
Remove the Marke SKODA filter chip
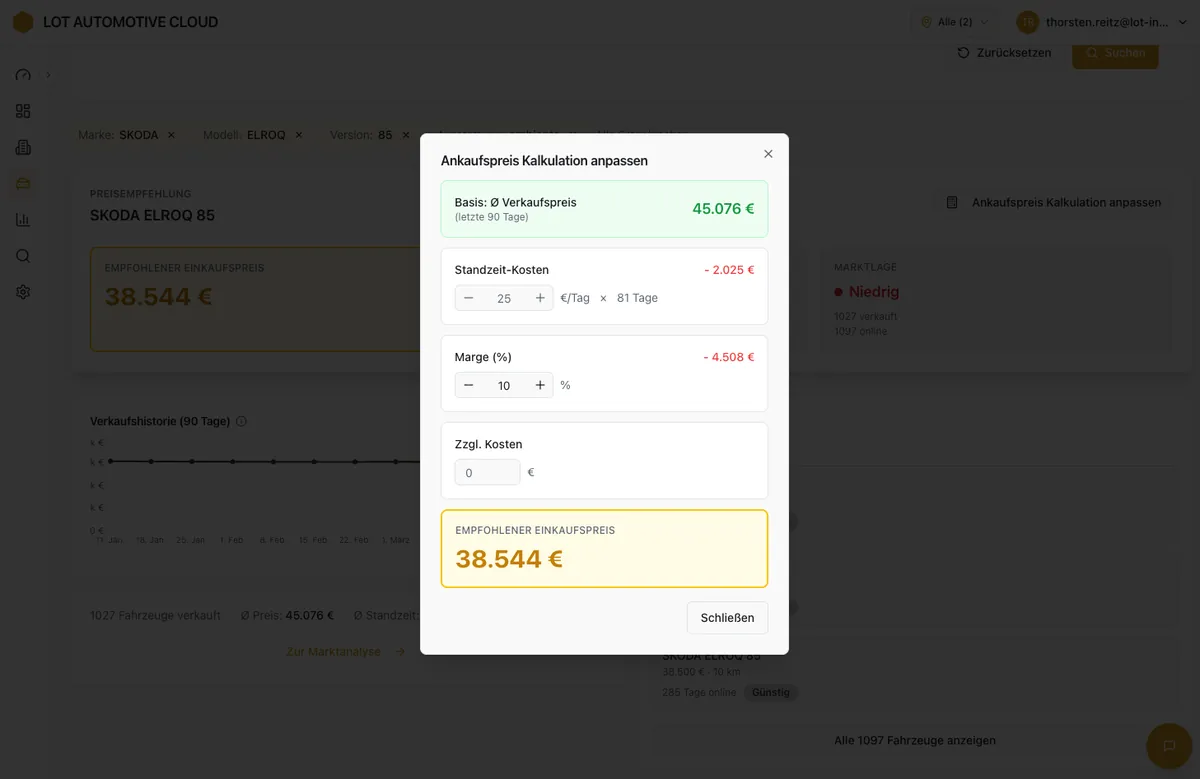coord(171,135)
